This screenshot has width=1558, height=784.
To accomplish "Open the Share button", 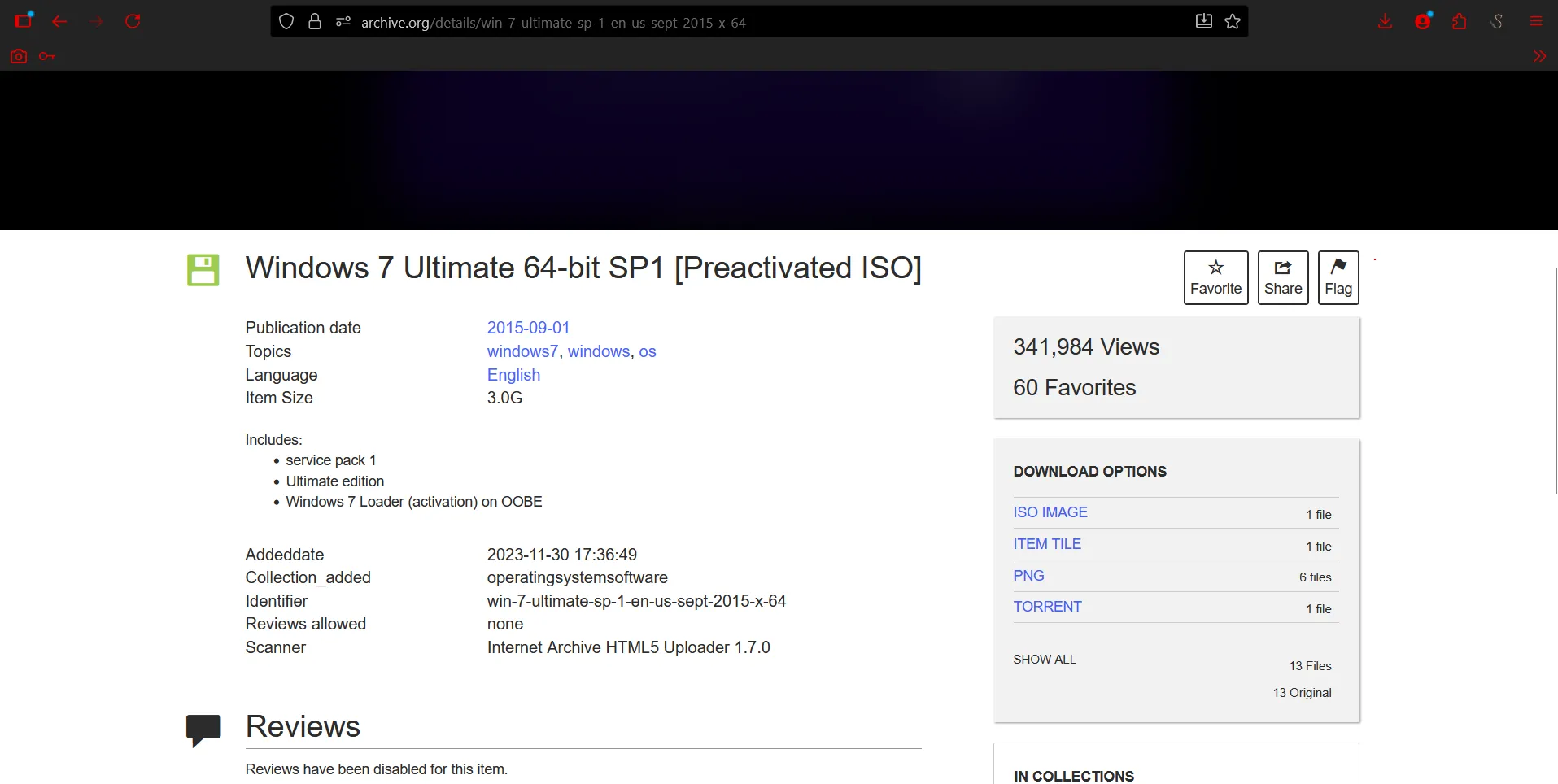I will (x=1283, y=277).
